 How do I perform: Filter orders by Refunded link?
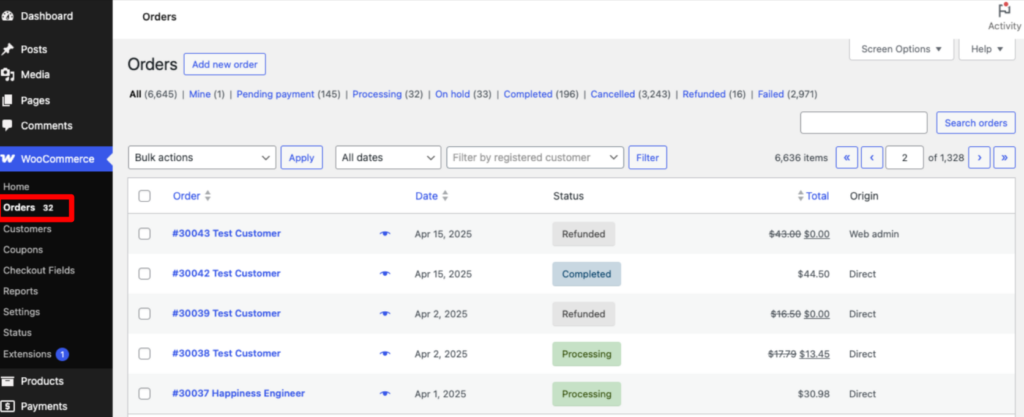click(x=704, y=94)
